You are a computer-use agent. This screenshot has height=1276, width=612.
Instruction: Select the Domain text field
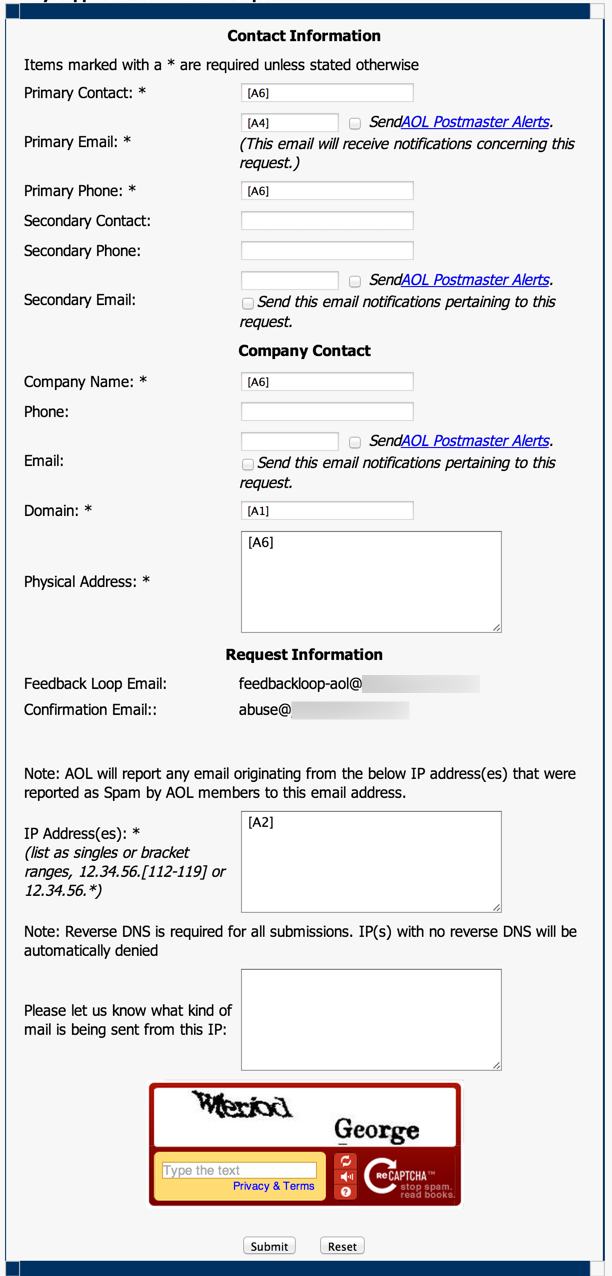pos(327,511)
